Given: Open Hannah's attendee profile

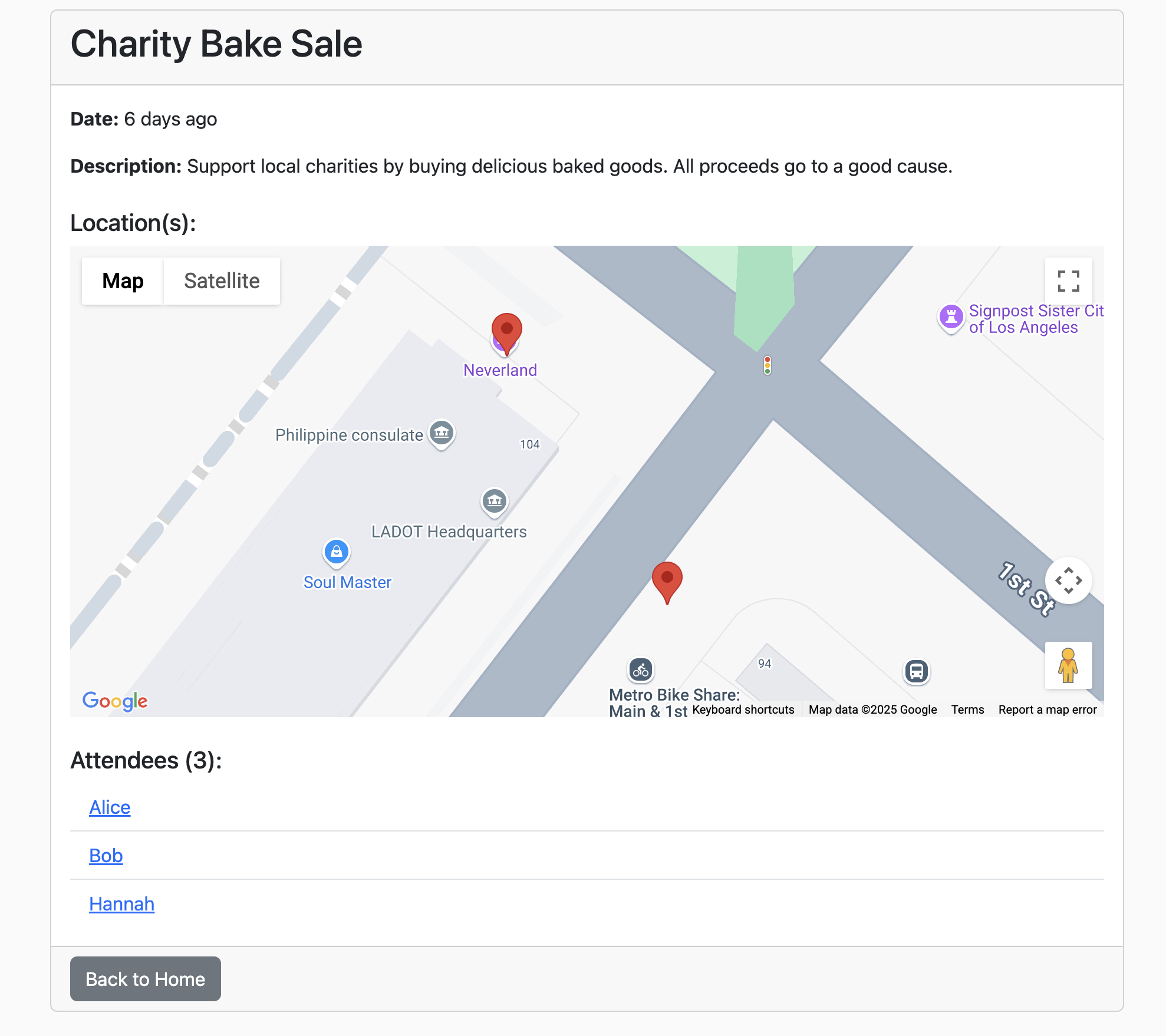Looking at the screenshot, I should click(121, 903).
